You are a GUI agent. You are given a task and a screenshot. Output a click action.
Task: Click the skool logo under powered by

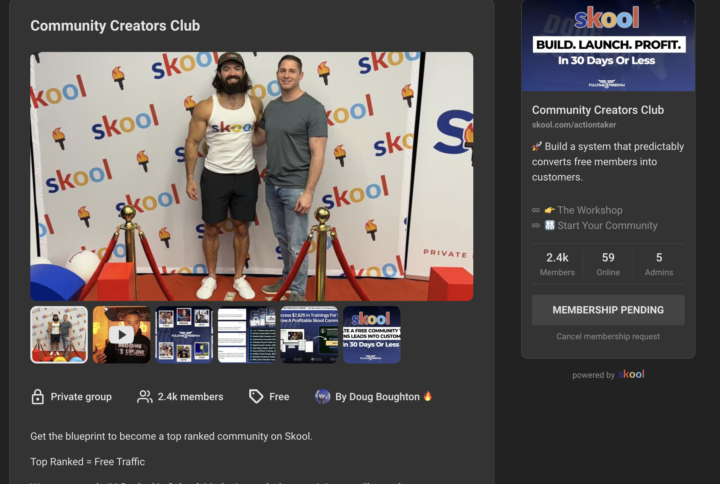click(631, 374)
